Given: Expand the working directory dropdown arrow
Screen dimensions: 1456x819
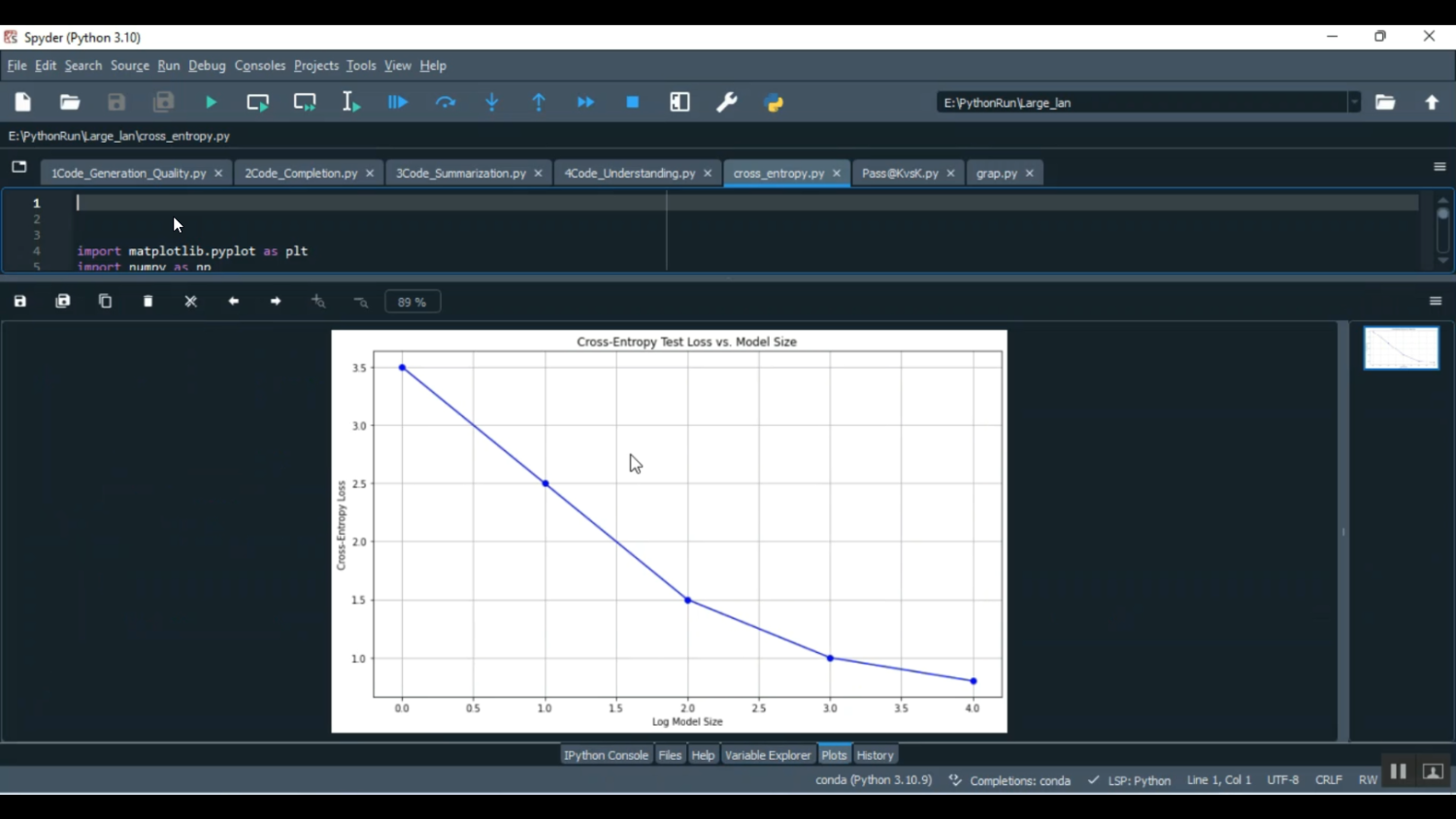Looking at the screenshot, I should pyautogui.click(x=1354, y=103).
